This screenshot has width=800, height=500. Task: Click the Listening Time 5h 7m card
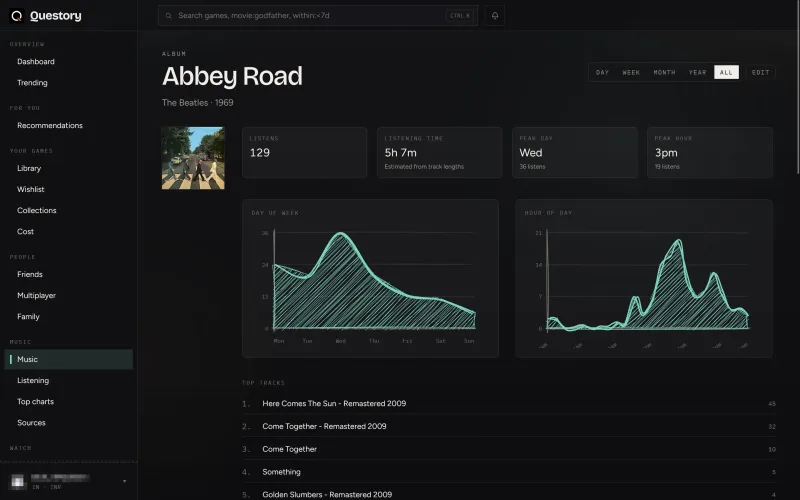click(x=439, y=153)
